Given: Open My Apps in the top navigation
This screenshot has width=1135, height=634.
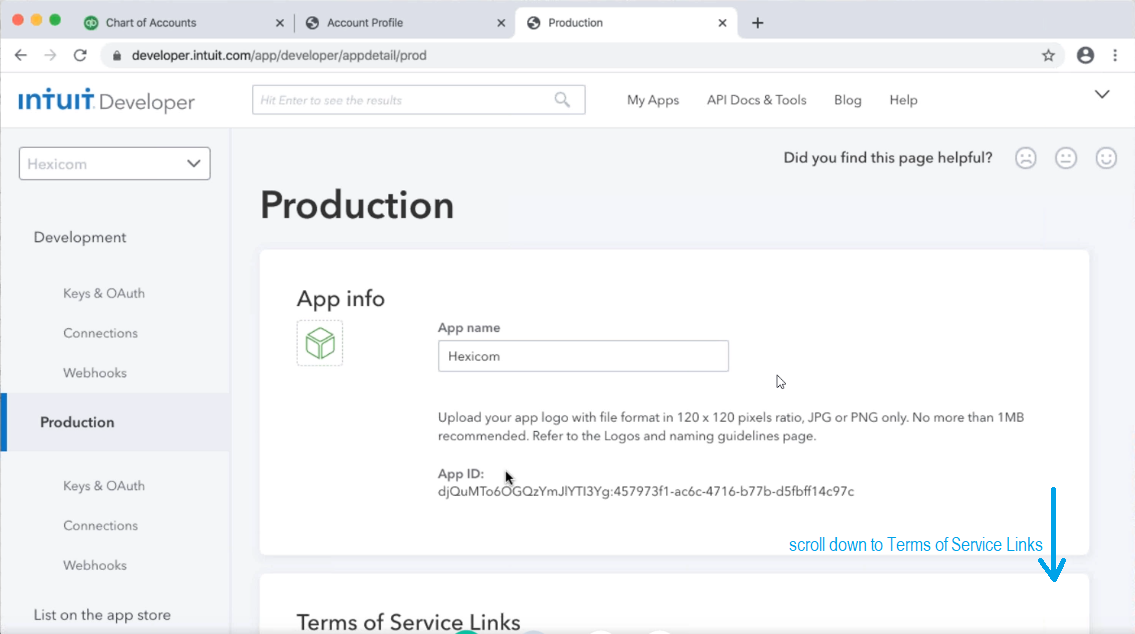Looking at the screenshot, I should click(x=653, y=100).
